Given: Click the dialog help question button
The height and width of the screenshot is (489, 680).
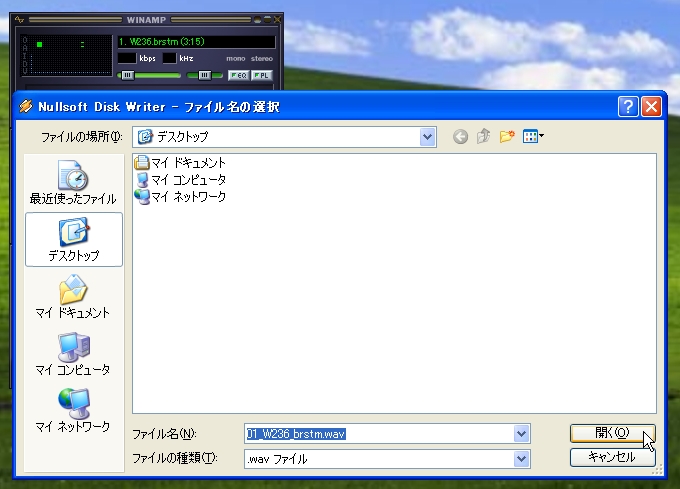Looking at the screenshot, I should pyautogui.click(x=628, y=107).
